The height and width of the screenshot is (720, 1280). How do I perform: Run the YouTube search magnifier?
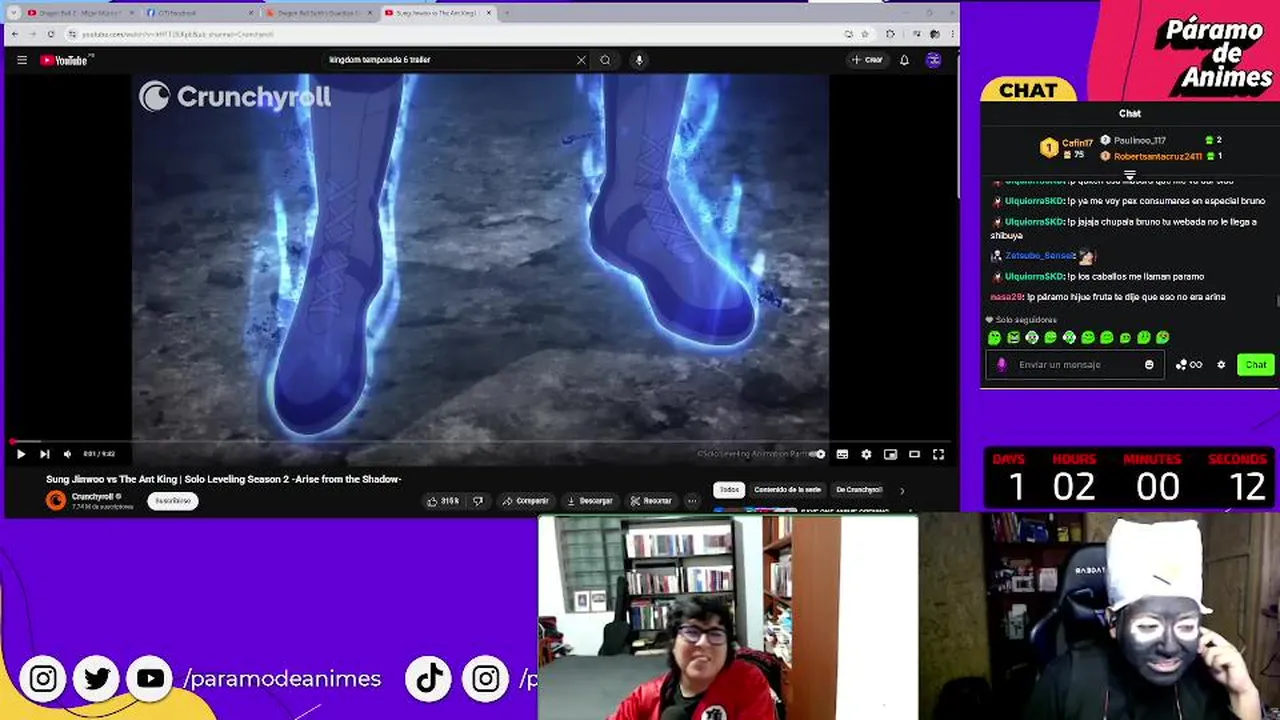pyautogui.click(x=605, y=60)
